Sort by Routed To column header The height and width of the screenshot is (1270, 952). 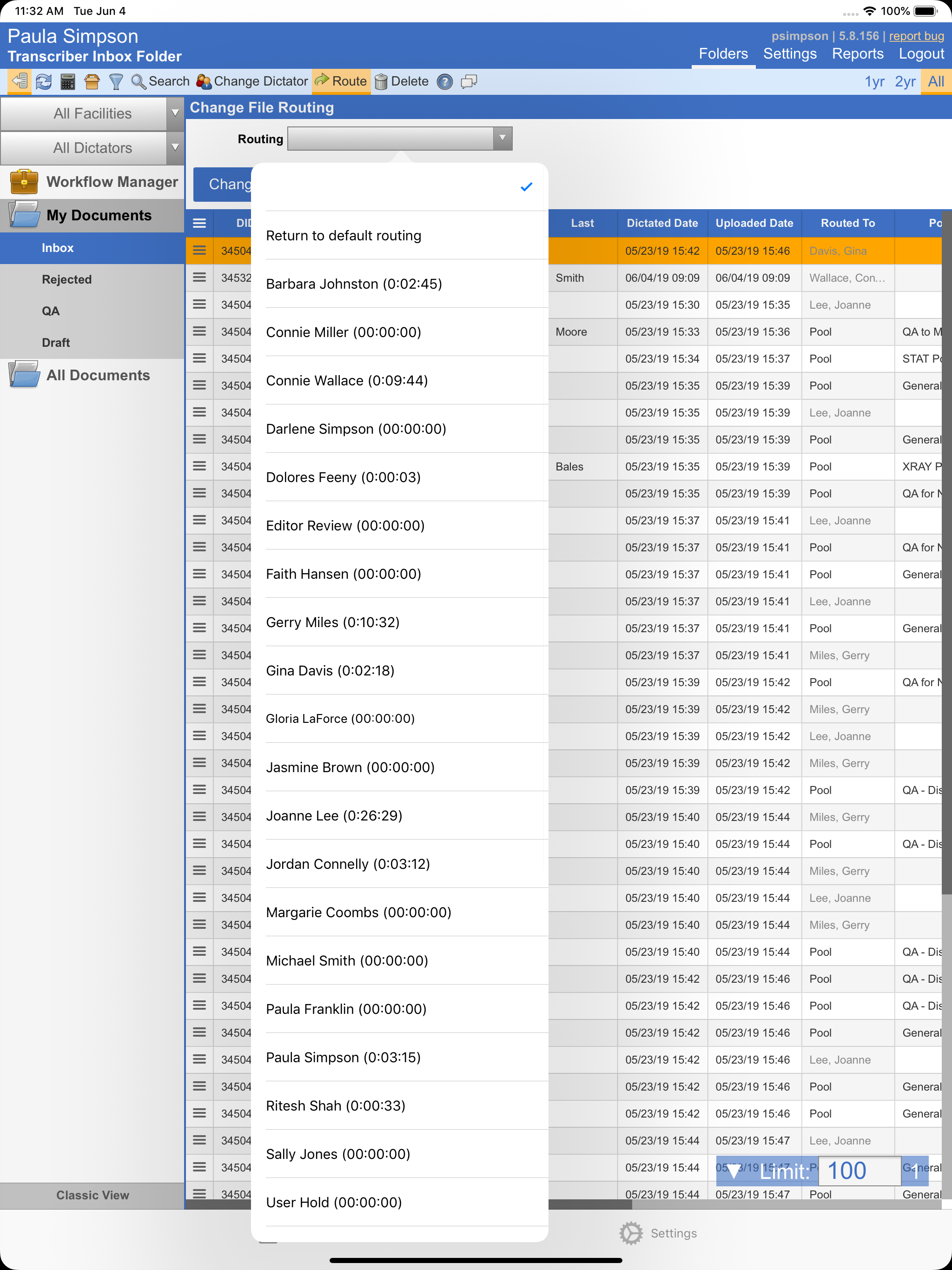[x=847, y=223]
